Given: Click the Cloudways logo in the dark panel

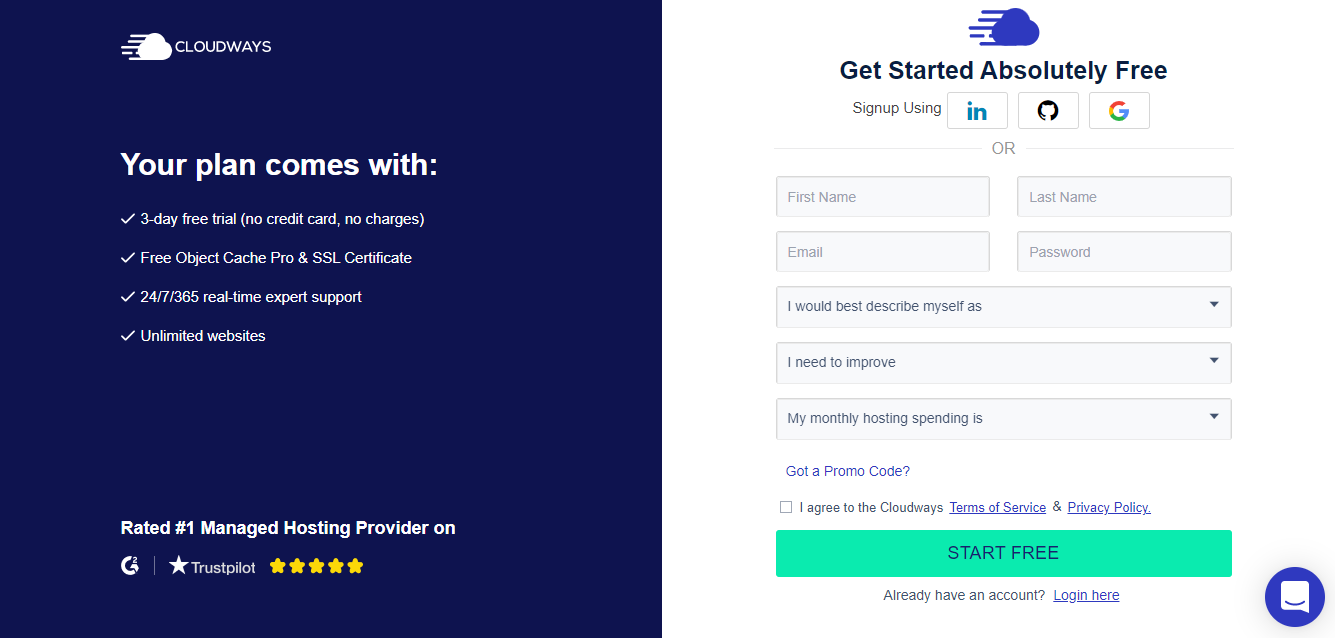Looking at the screenshot, I should (196, 46).
